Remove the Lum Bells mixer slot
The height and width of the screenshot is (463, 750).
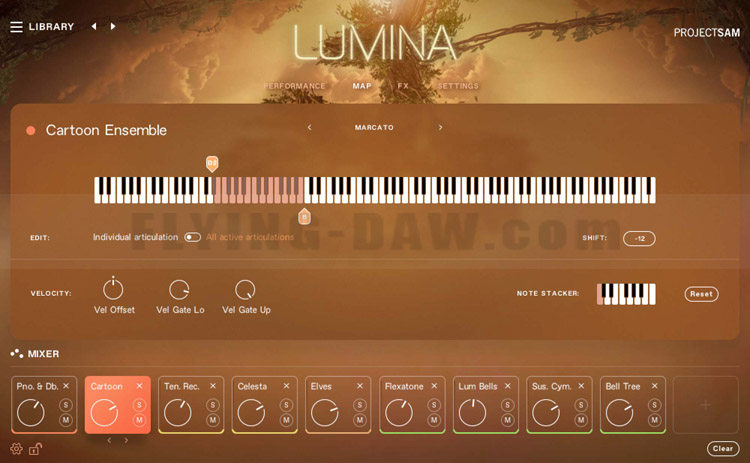click(x=507, y=386)
